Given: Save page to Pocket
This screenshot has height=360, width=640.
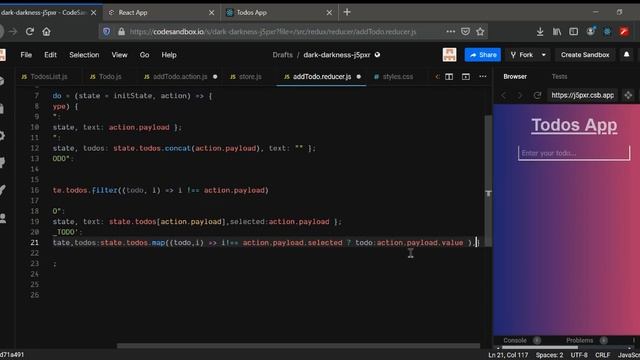Looking at the screenshot, I should (x=465, y=31).
